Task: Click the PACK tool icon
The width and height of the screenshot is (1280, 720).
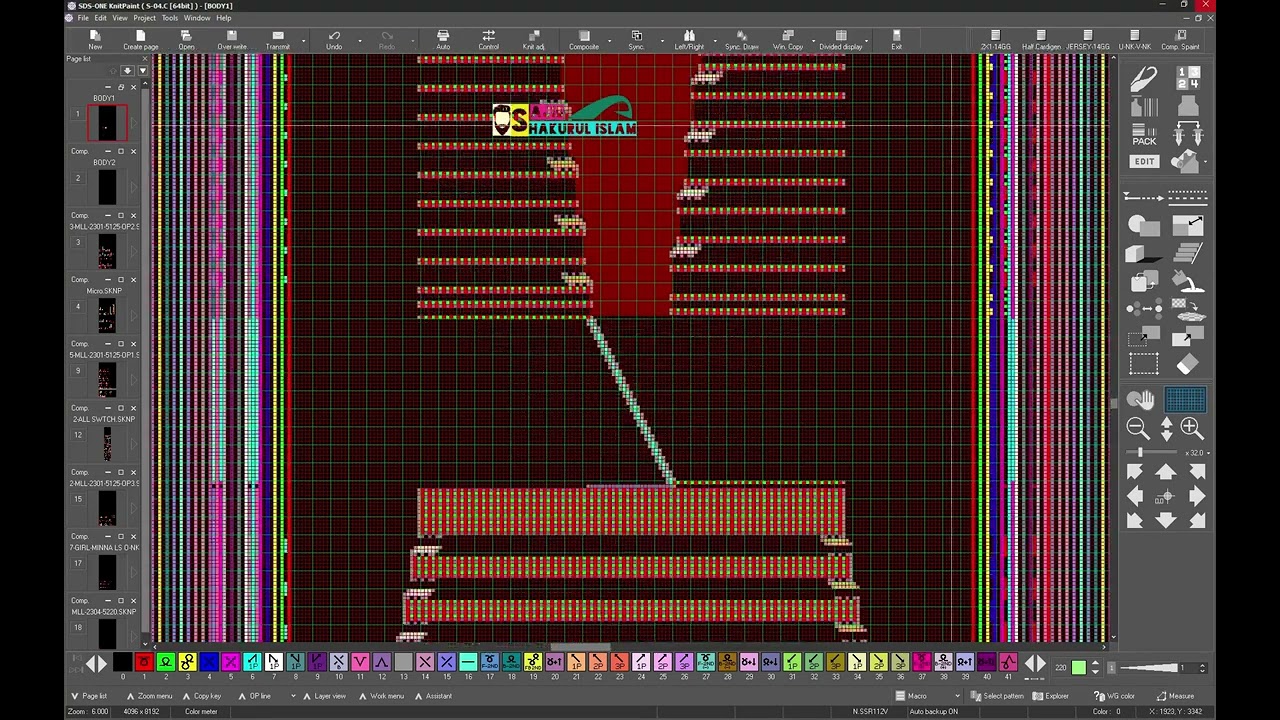Action: coord(1144,135)
